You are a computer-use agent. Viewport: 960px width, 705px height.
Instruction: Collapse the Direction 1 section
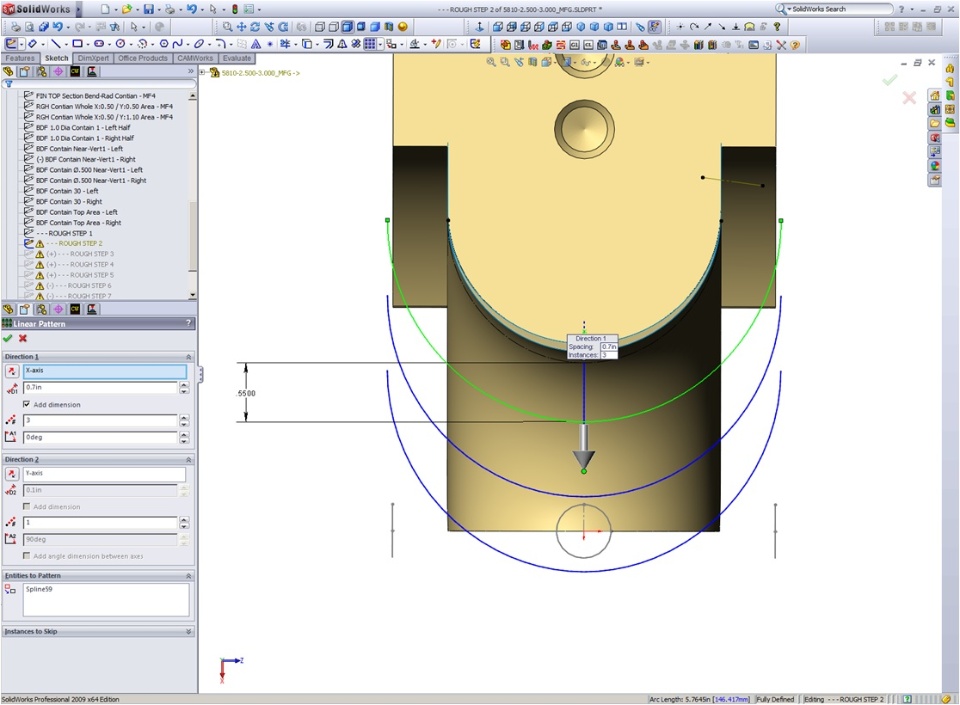188,357
